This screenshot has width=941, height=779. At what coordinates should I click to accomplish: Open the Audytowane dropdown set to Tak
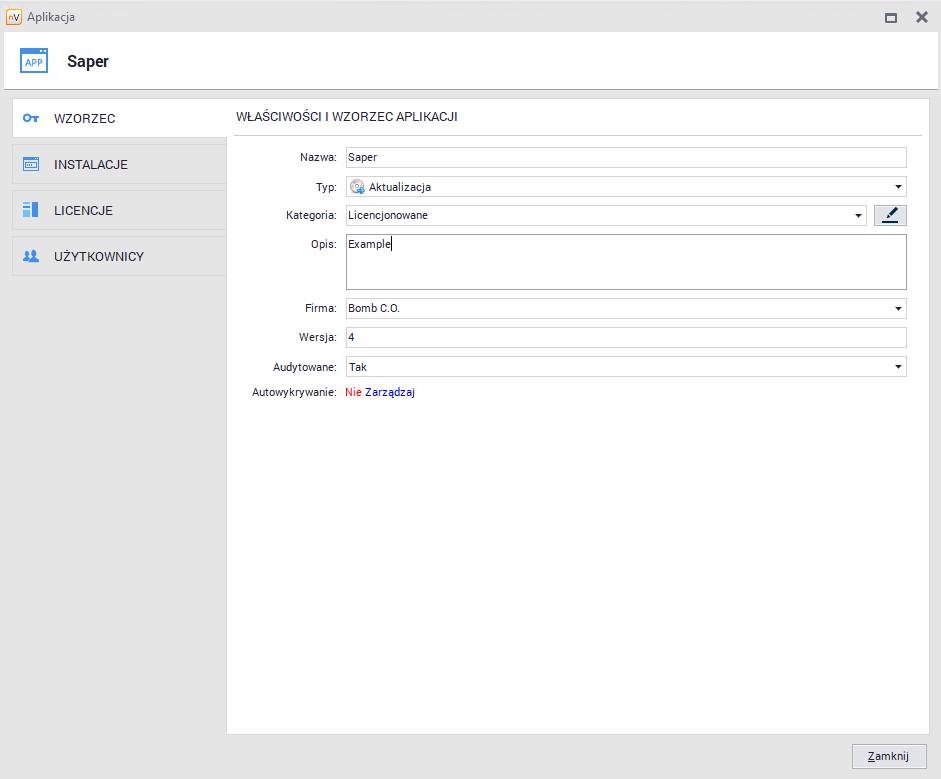pos(899,367)
